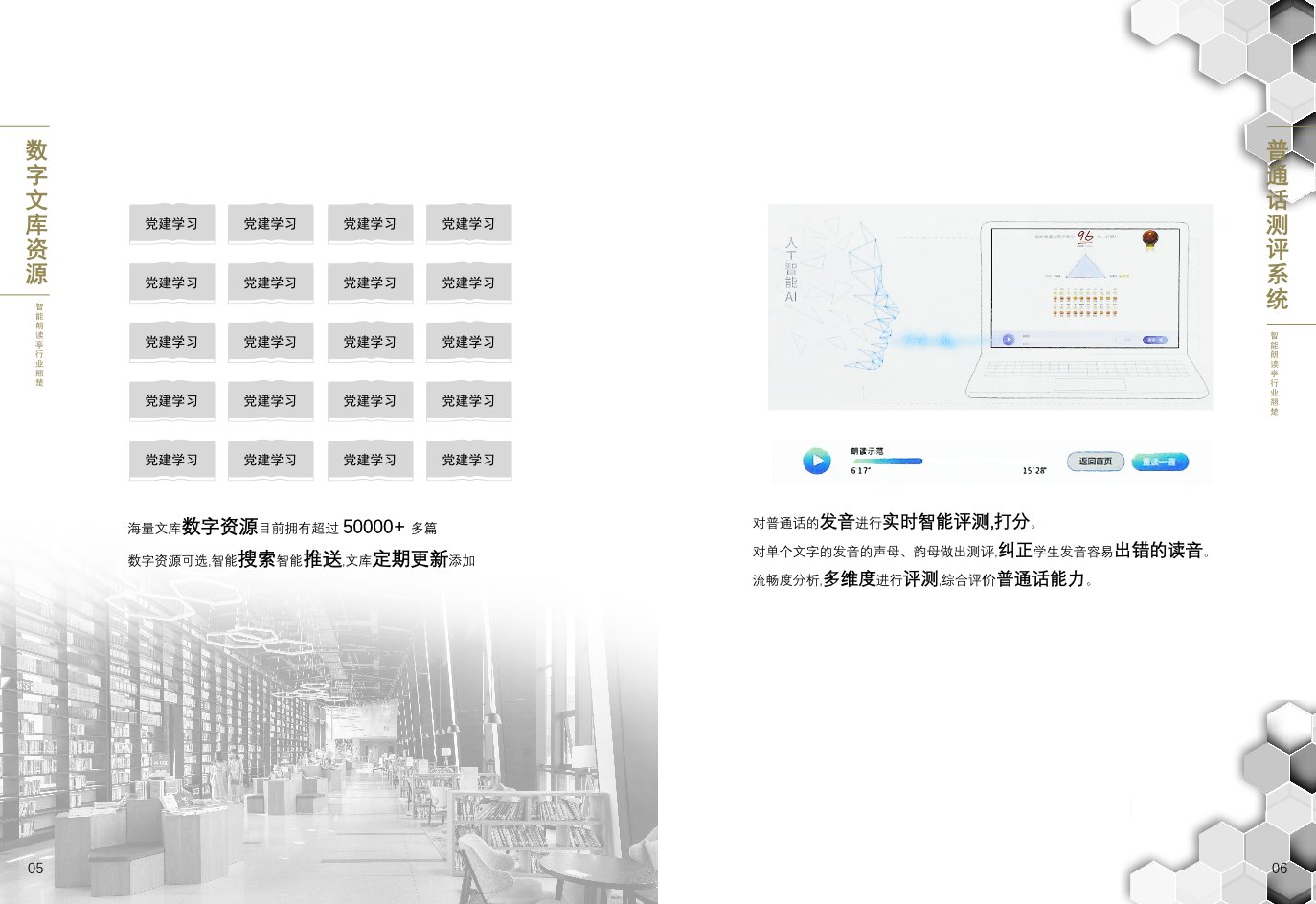Click the small play icon on the laptop screen
The height and width of the screenshot is (904, 1316).
pyautogui.click(x=1008, y=339)
